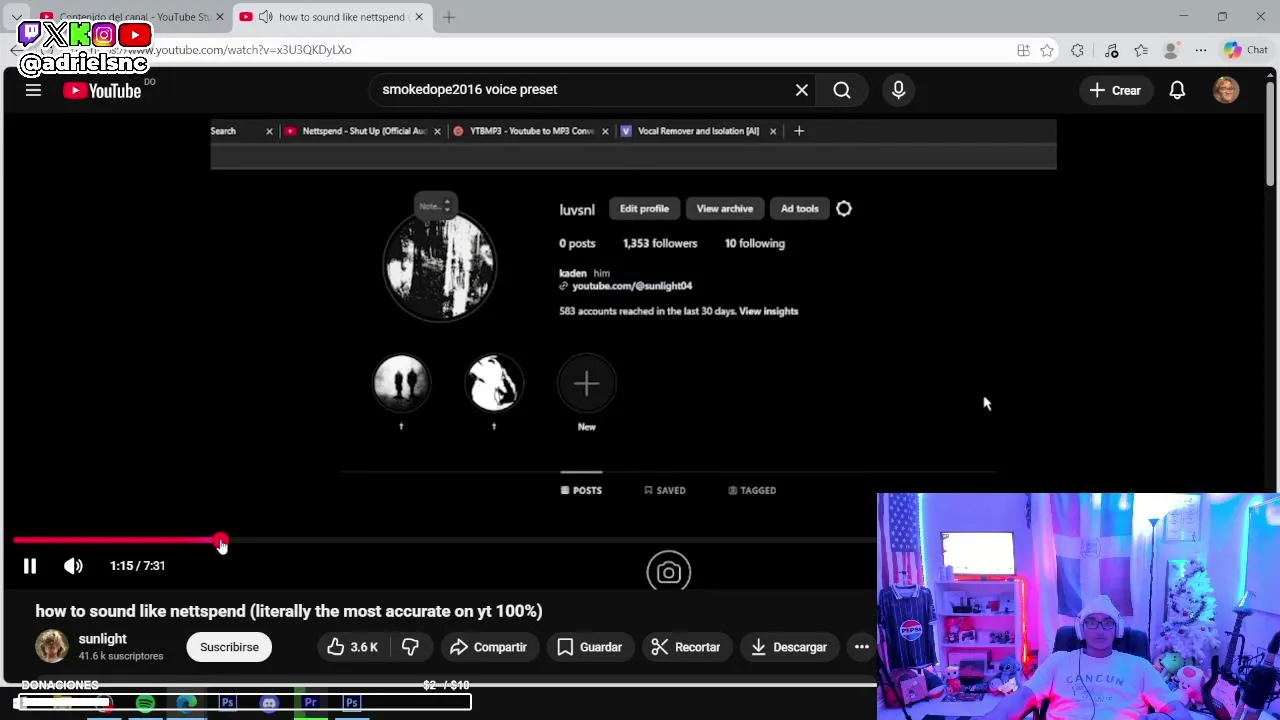Open Edge favorites list icon
Viewport: 1280px width, 720px height.
pos(1141,50)
